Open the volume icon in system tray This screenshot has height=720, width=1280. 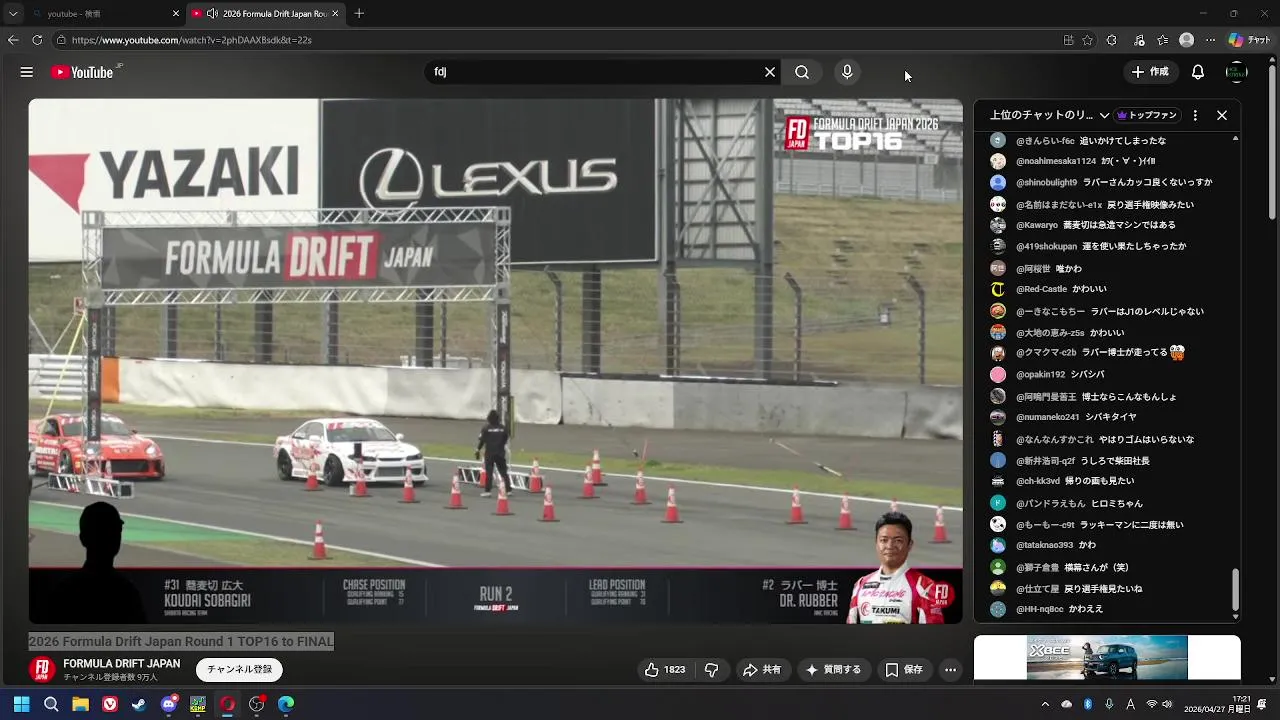(x=1168, y=704)
